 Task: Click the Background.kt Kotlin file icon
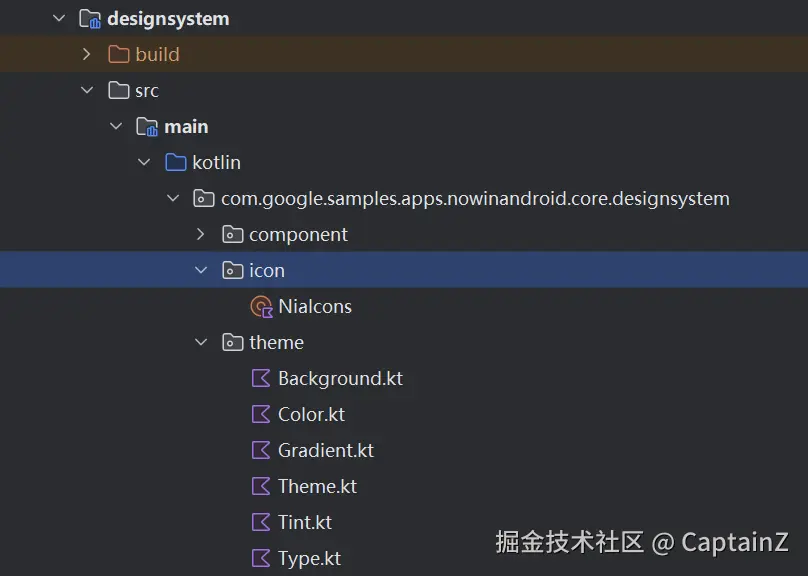tap(261, 379)
